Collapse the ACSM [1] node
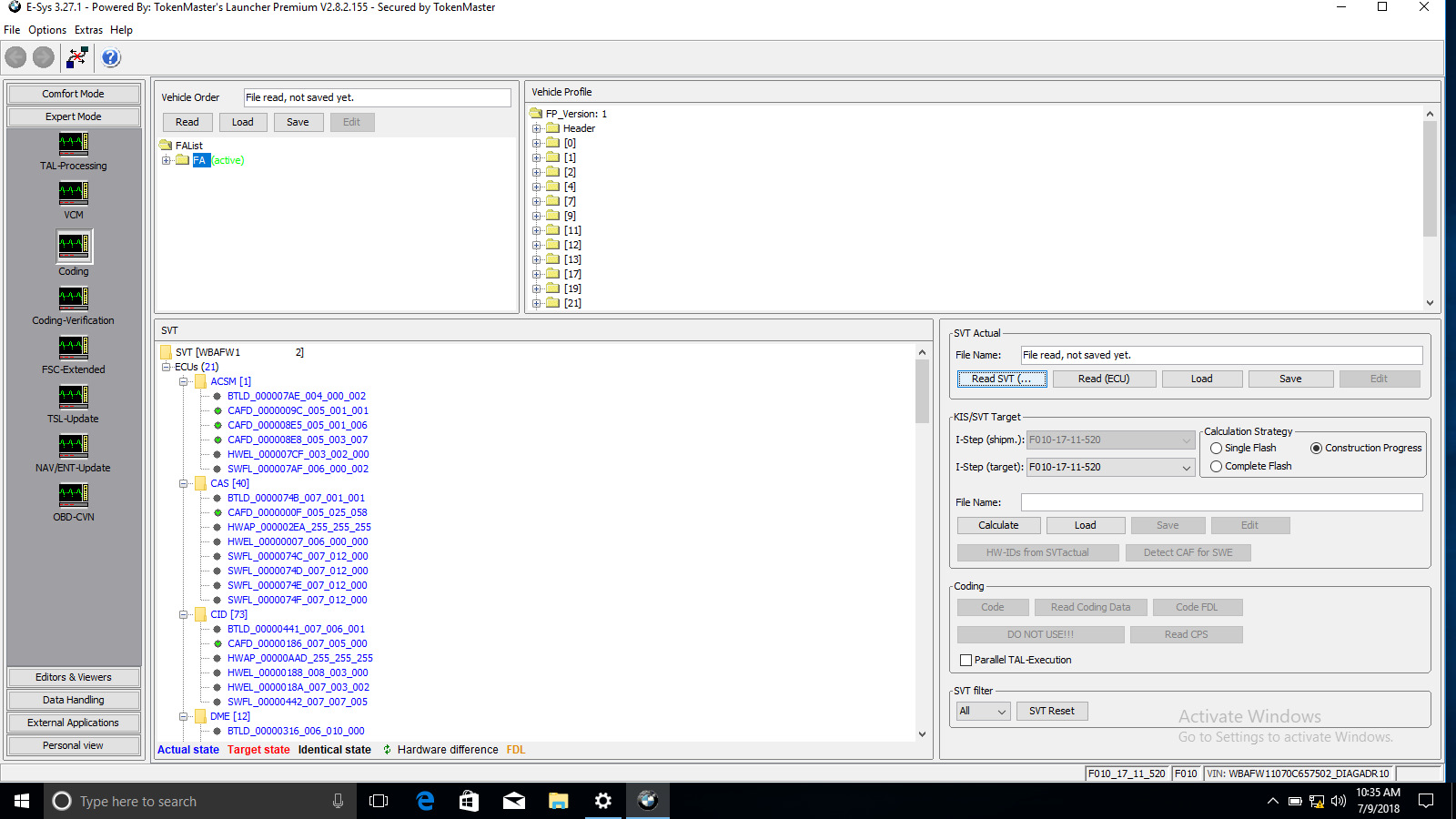Screen dimensions: 1456x819 (184, 382)
